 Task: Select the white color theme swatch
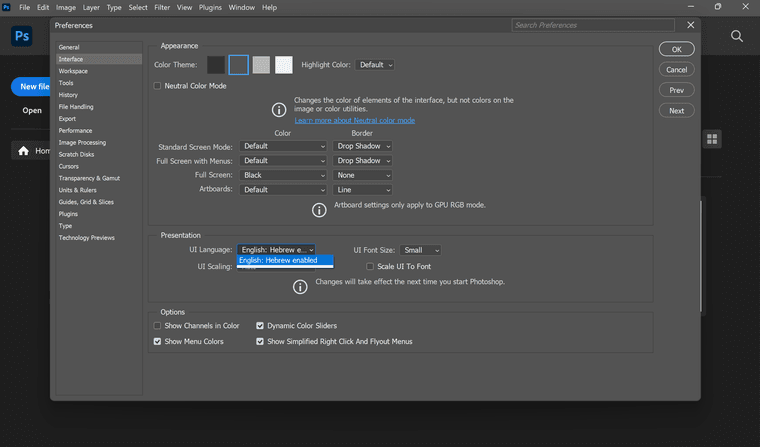tap(284, 64)
